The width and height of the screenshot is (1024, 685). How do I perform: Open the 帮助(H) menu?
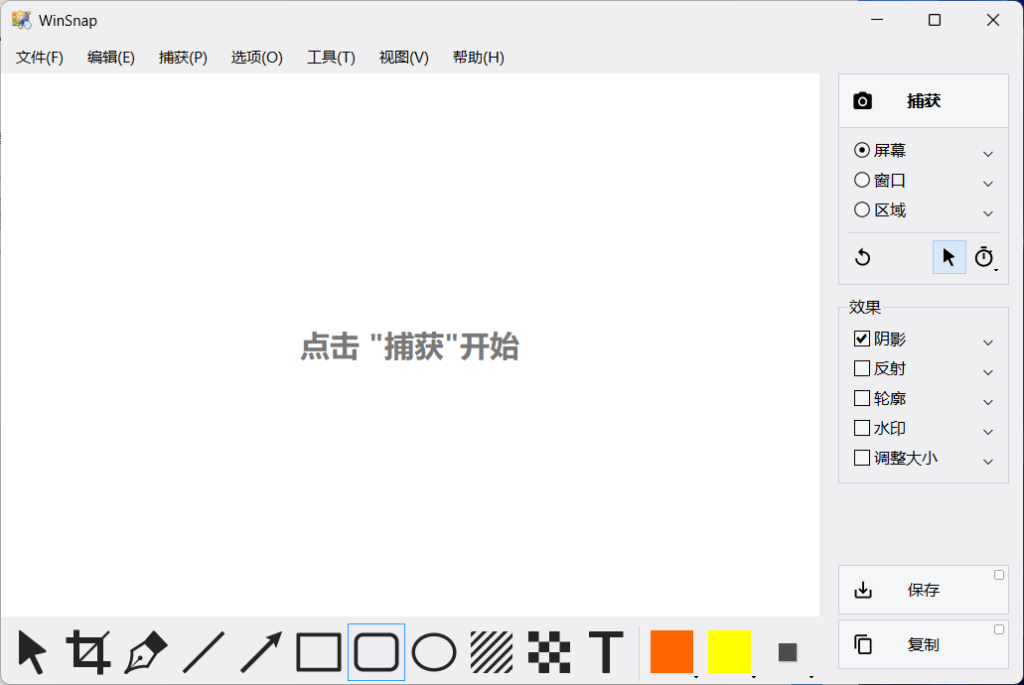[478, 57]
